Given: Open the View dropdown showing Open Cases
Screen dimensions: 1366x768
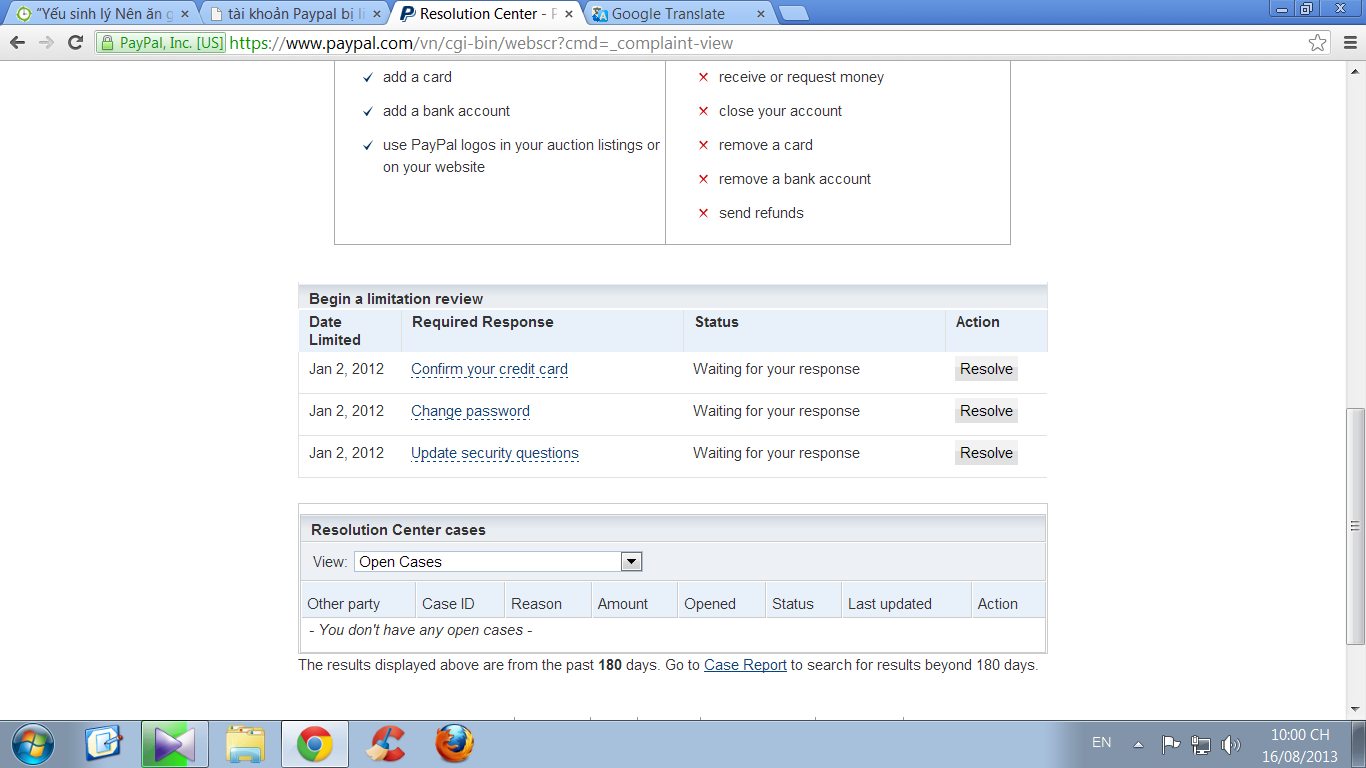Looking at the screenshot, I should pos(498,562).
